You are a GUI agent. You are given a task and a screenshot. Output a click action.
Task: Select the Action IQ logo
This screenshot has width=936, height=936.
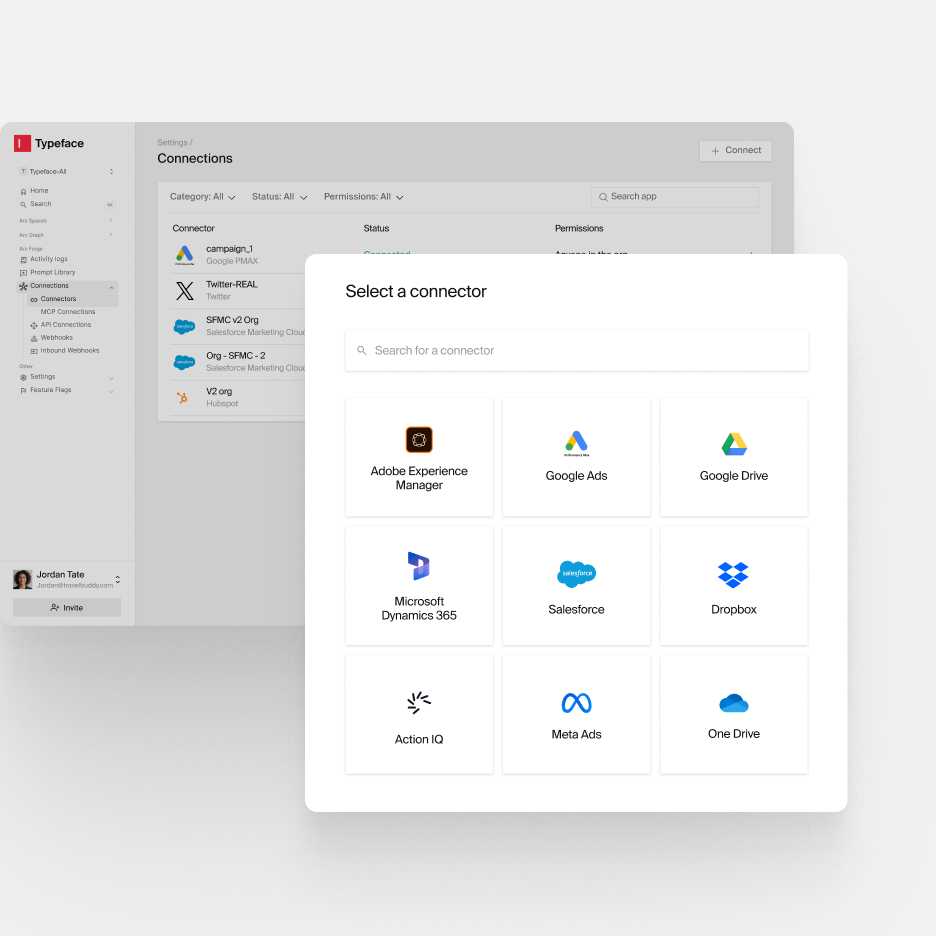coord(419,703)
